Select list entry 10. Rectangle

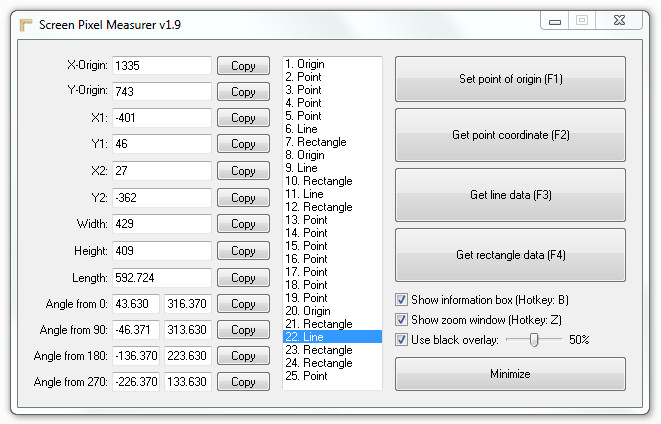(x=332, y=181)
